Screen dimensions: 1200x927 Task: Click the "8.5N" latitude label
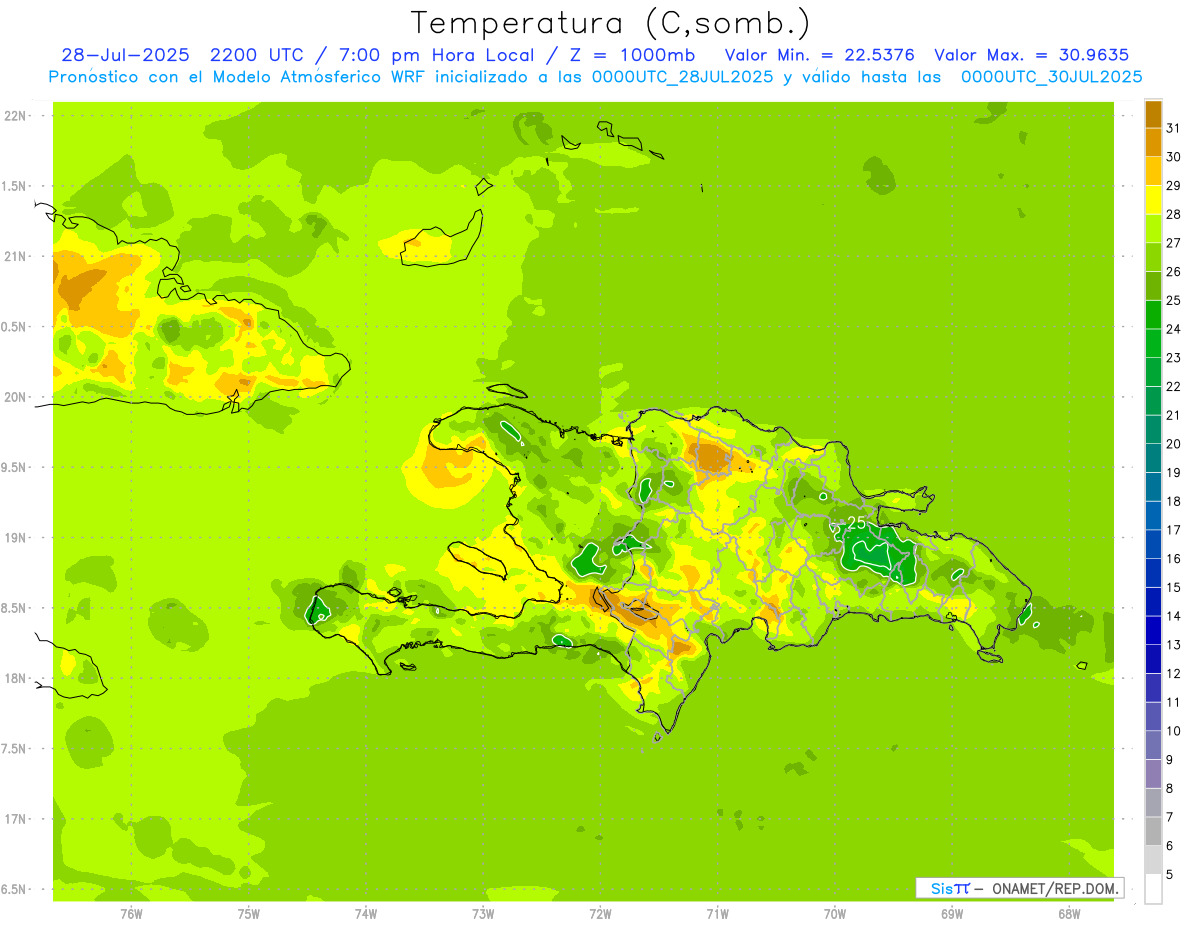pyautogui.click(x=15, y=608)
